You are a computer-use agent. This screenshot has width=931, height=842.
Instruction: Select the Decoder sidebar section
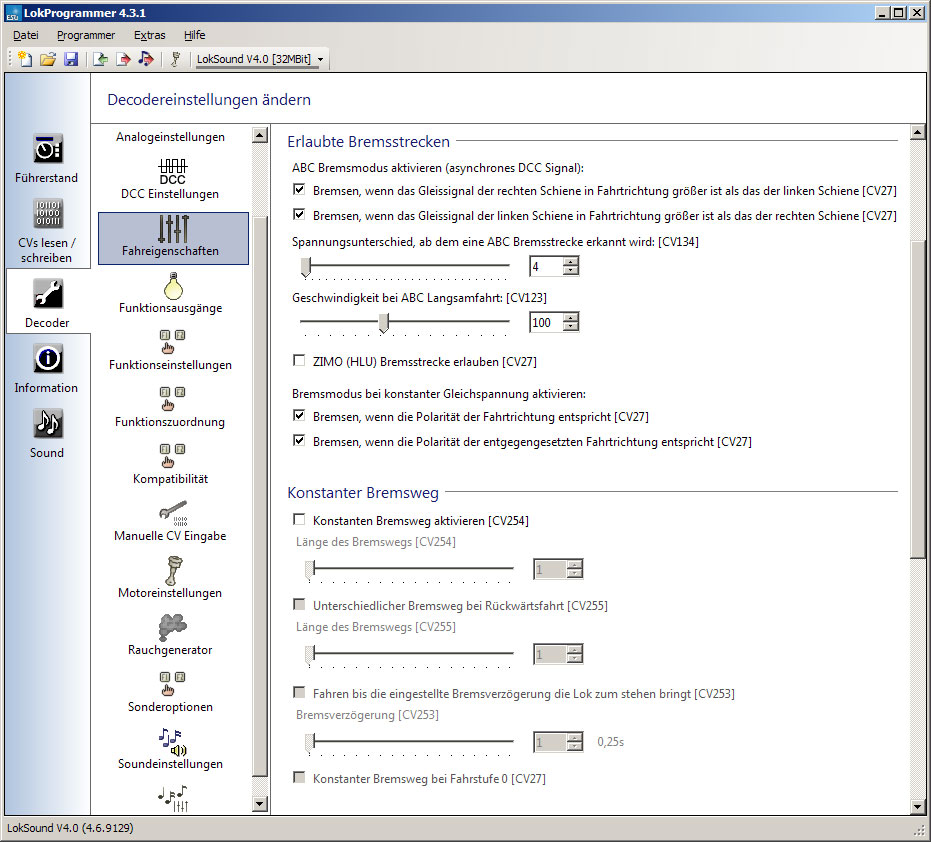click(x=48, y=303)
